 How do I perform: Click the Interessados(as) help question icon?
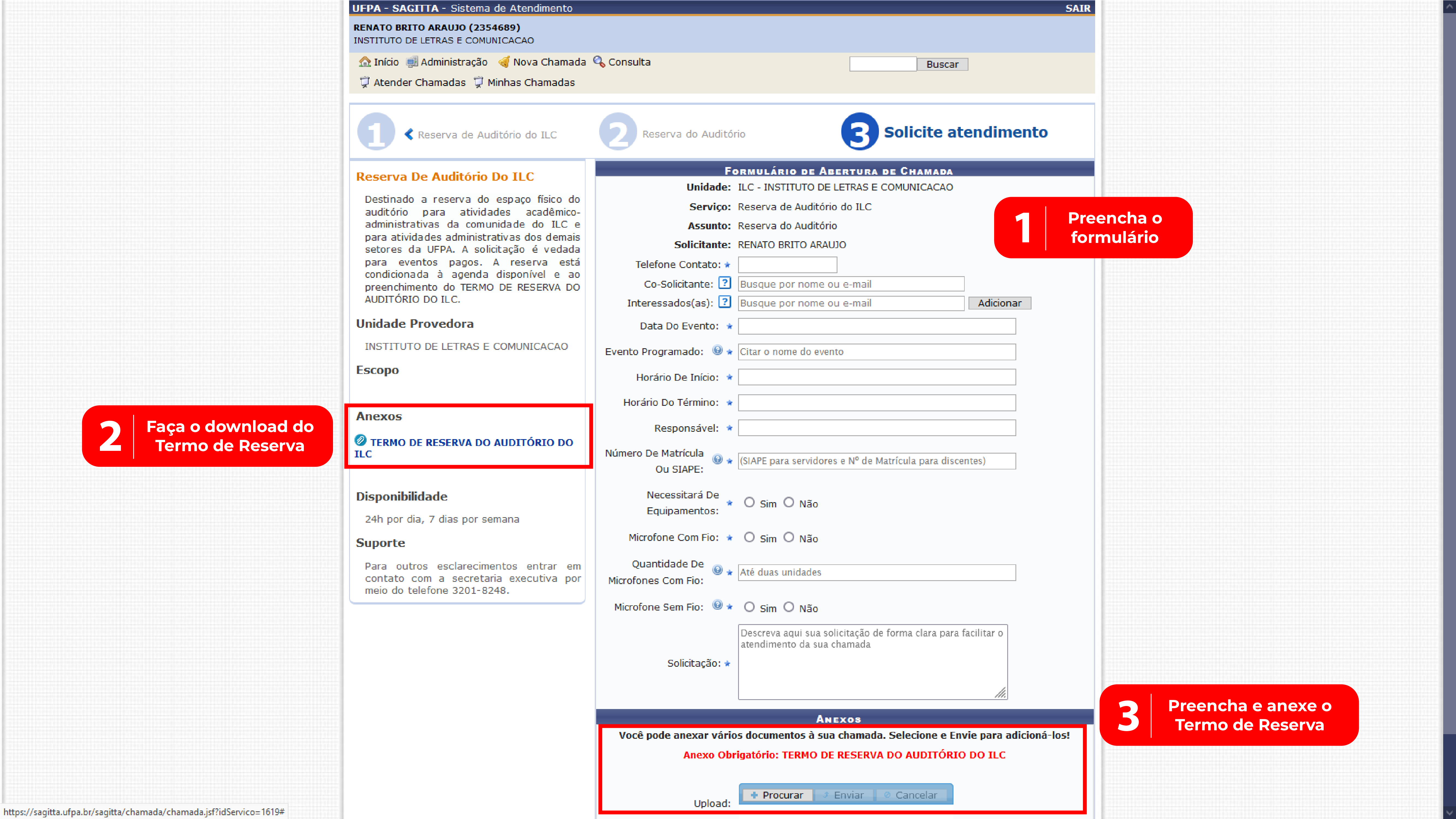(725, 302)
